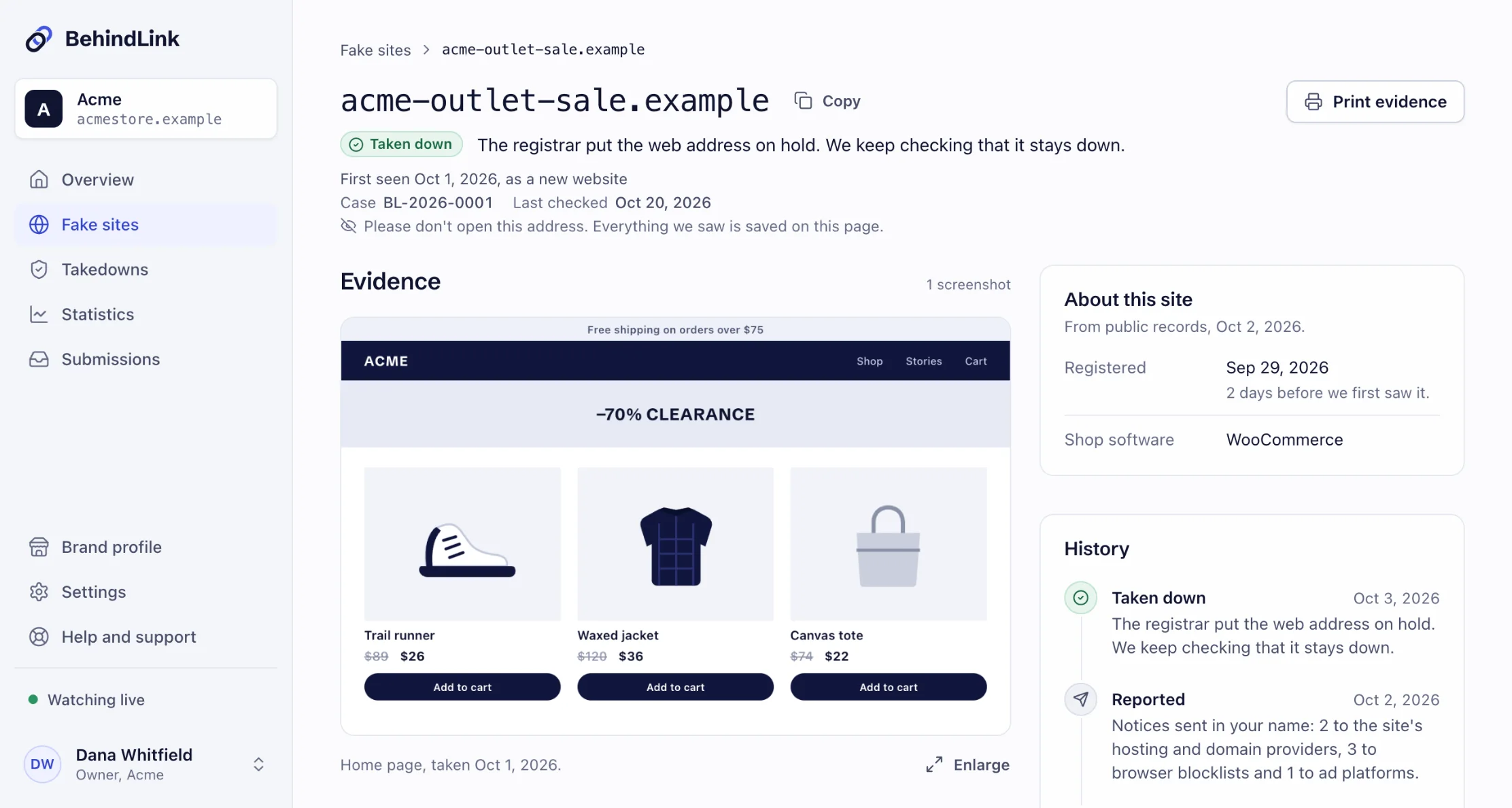The width and height of the screenshot is (1512, 808).
Task: Click the Statistics chart icon
Action: pyautogui.click(x=39, y=314)
